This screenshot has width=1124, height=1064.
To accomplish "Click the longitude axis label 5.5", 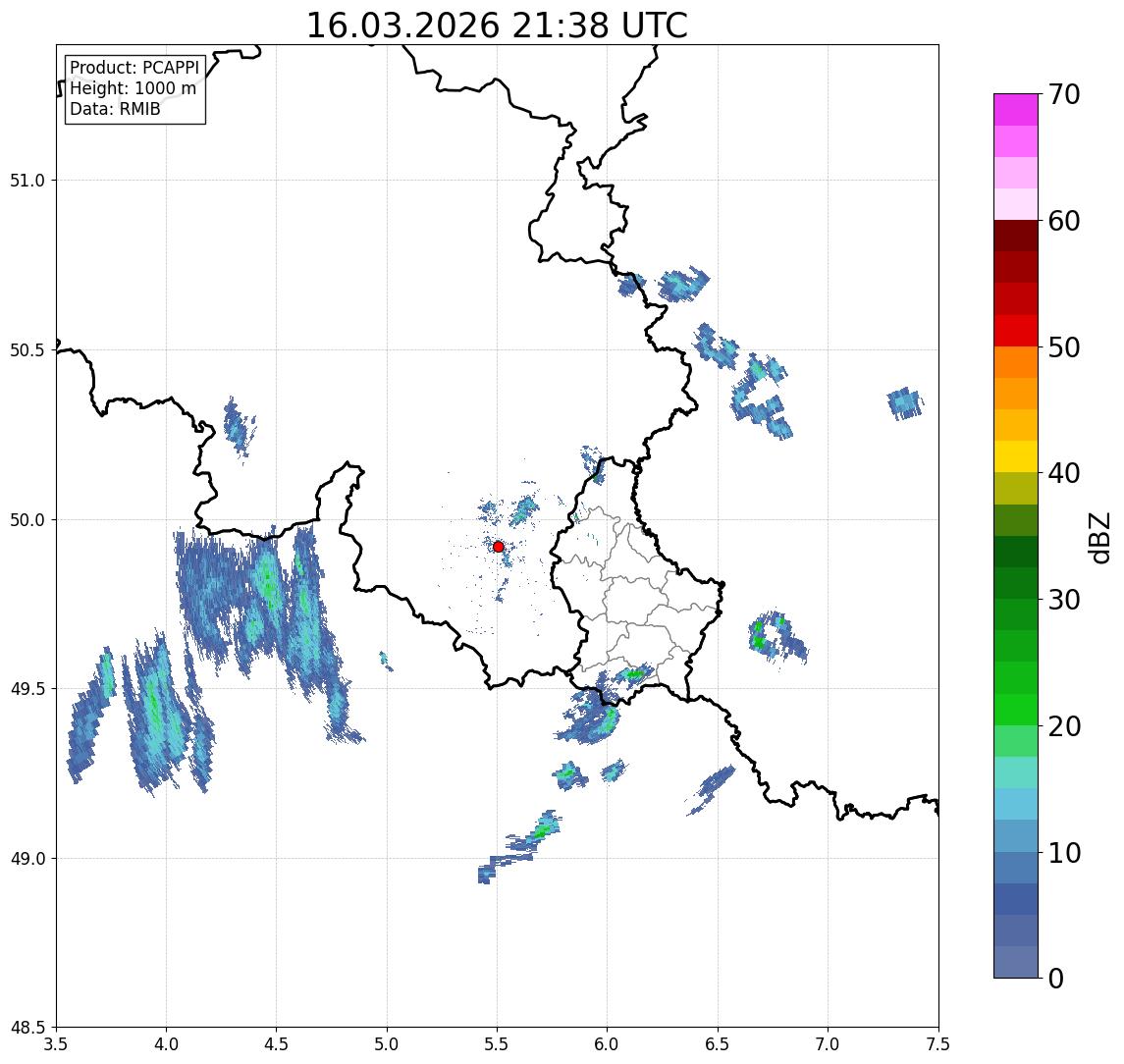I will tap(498, 1044).
